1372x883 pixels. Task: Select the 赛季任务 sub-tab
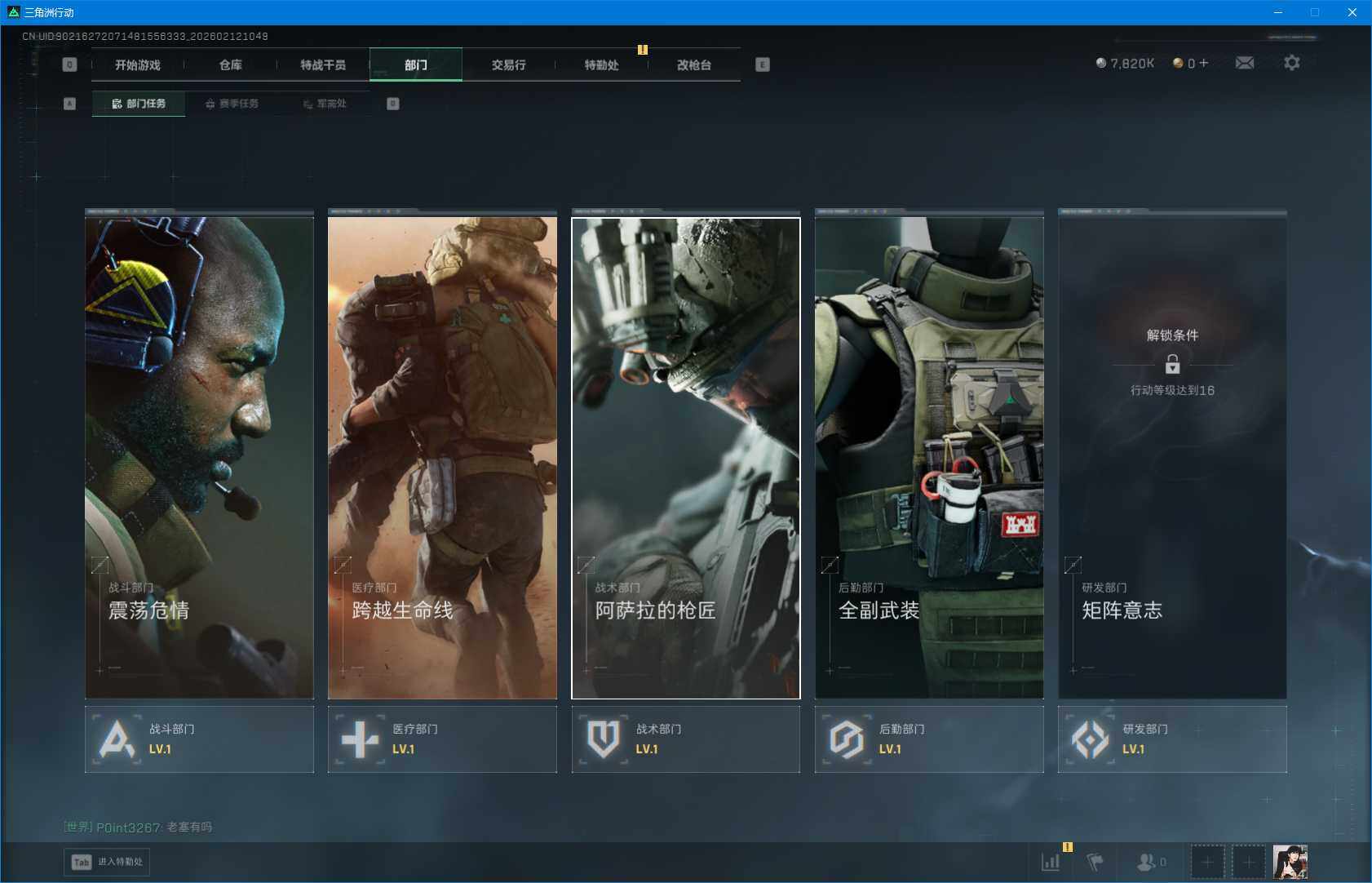(232, 104)
